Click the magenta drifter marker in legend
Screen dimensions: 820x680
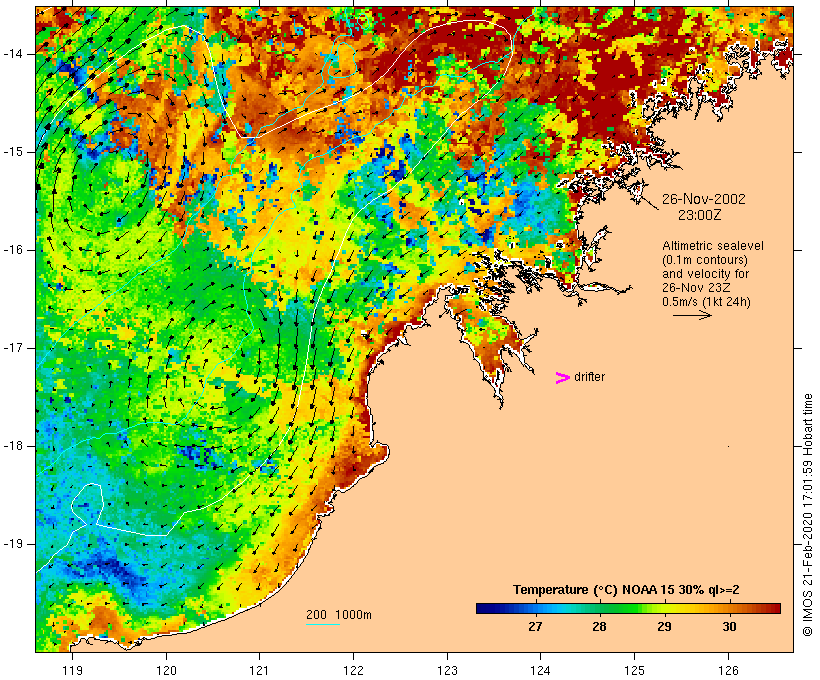(562, 378)
